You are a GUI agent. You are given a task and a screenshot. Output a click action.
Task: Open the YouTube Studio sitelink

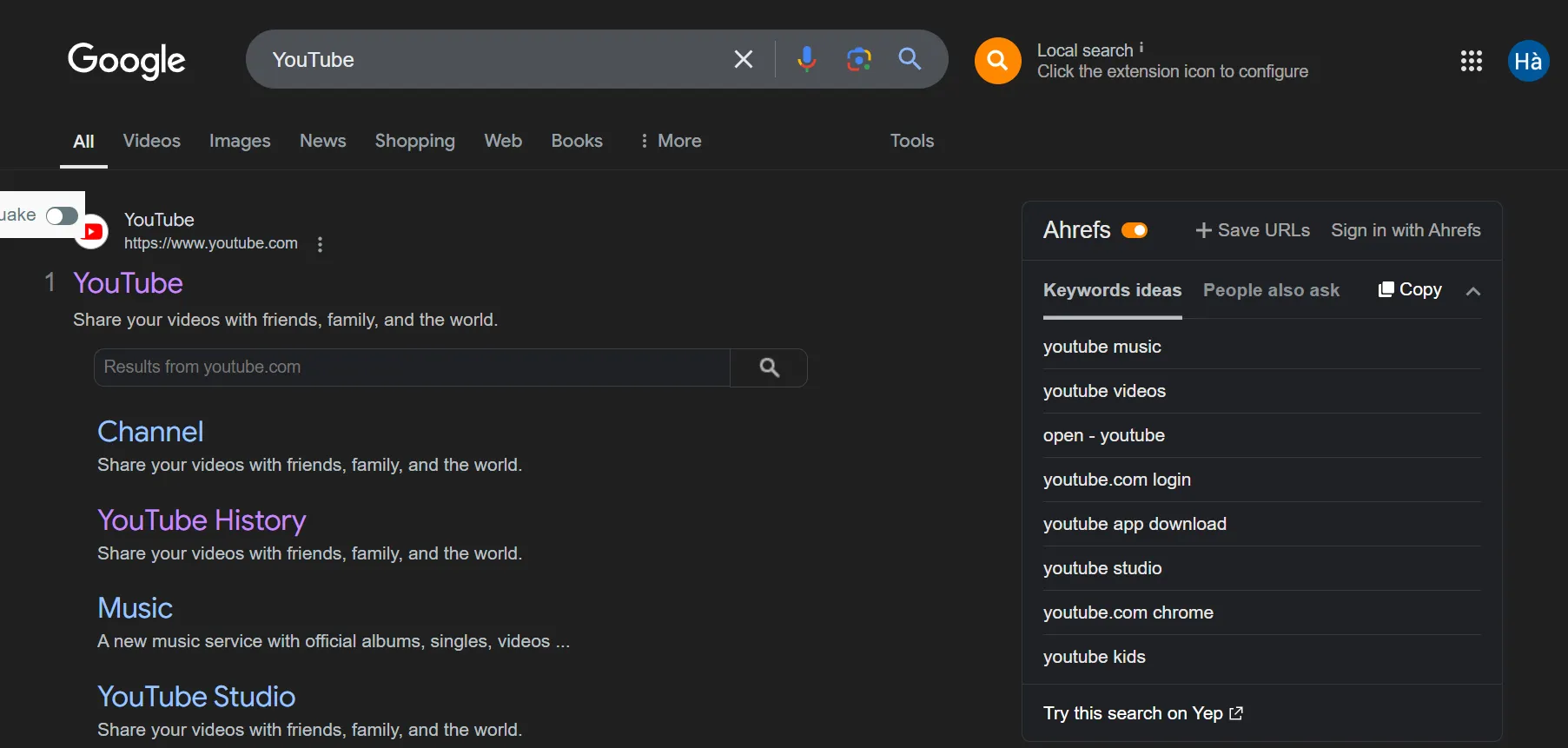pyautogui.click(x=196, y=697)
